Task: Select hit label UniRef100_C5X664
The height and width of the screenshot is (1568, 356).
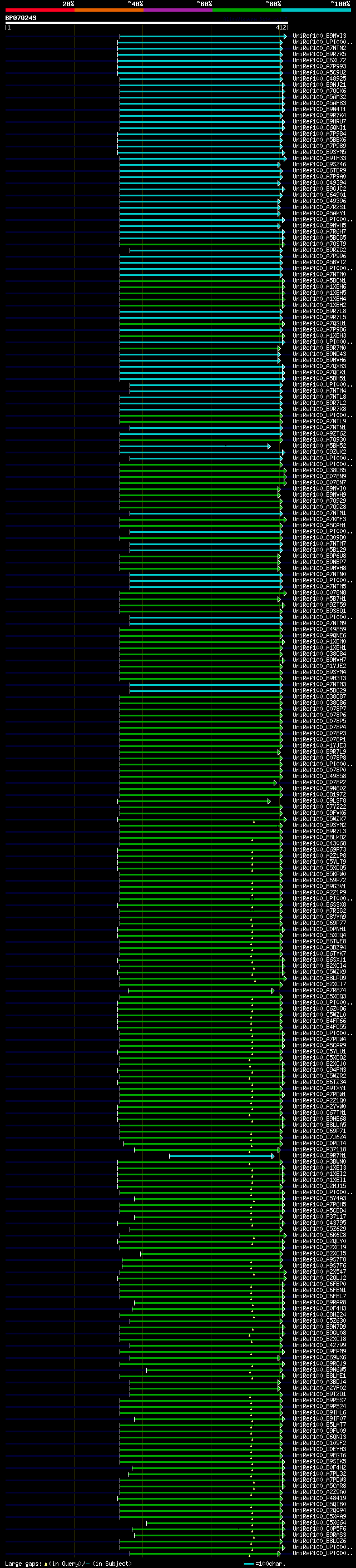Action: click(319, 1523)
